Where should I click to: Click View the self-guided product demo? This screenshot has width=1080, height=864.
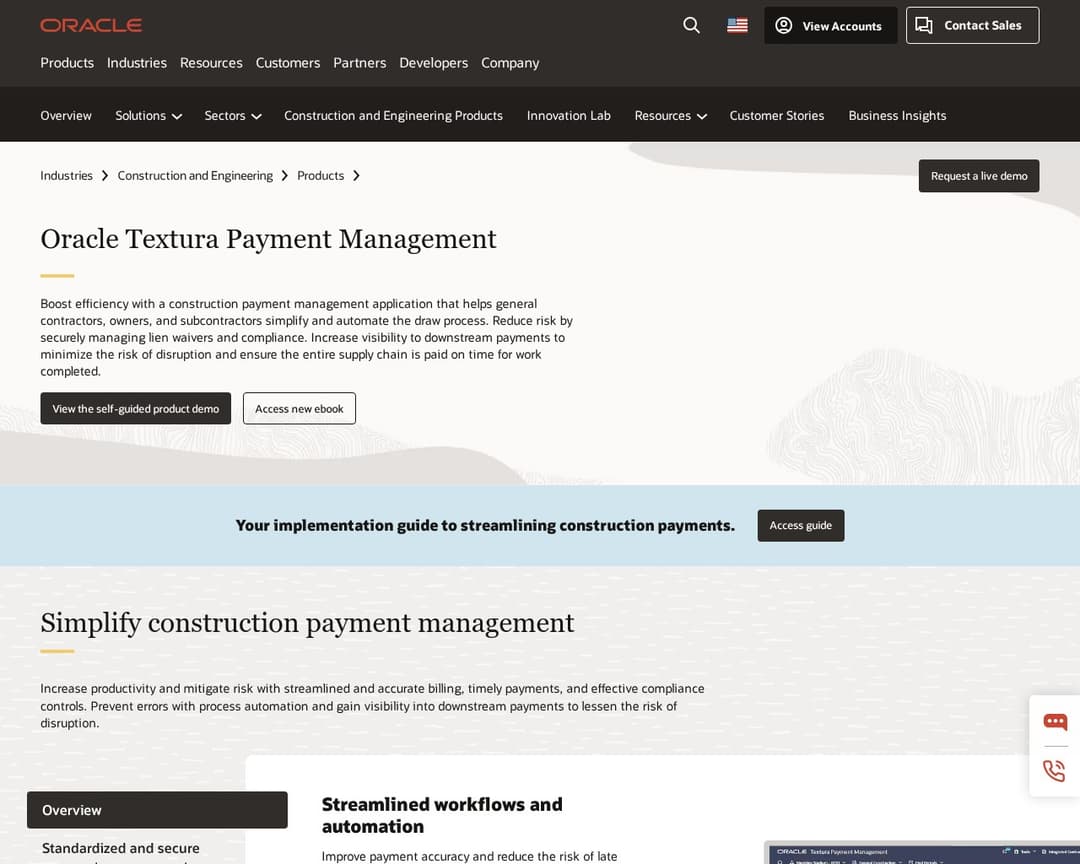pyautogui.click(x=136, y=409)
